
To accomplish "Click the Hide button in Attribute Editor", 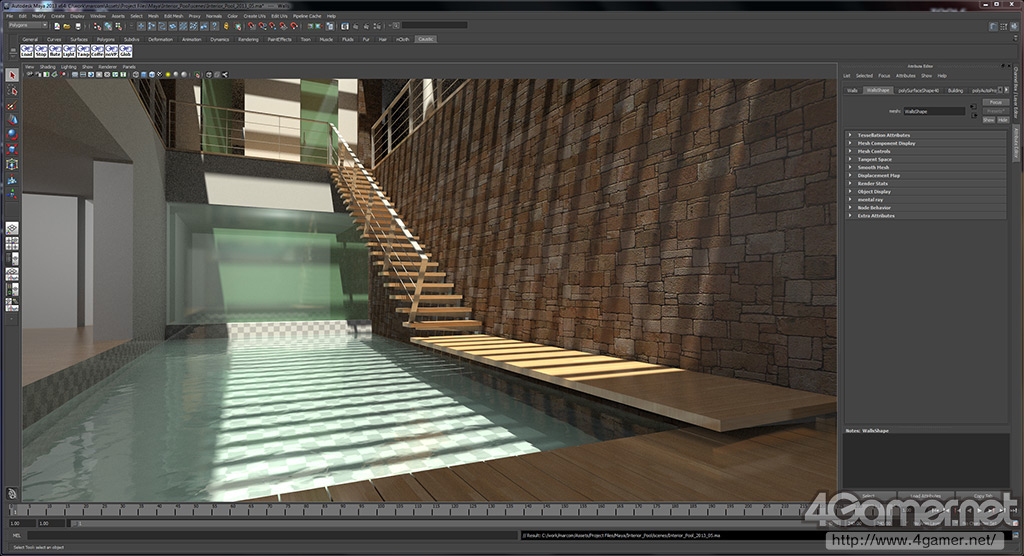I will point(1002,119).
